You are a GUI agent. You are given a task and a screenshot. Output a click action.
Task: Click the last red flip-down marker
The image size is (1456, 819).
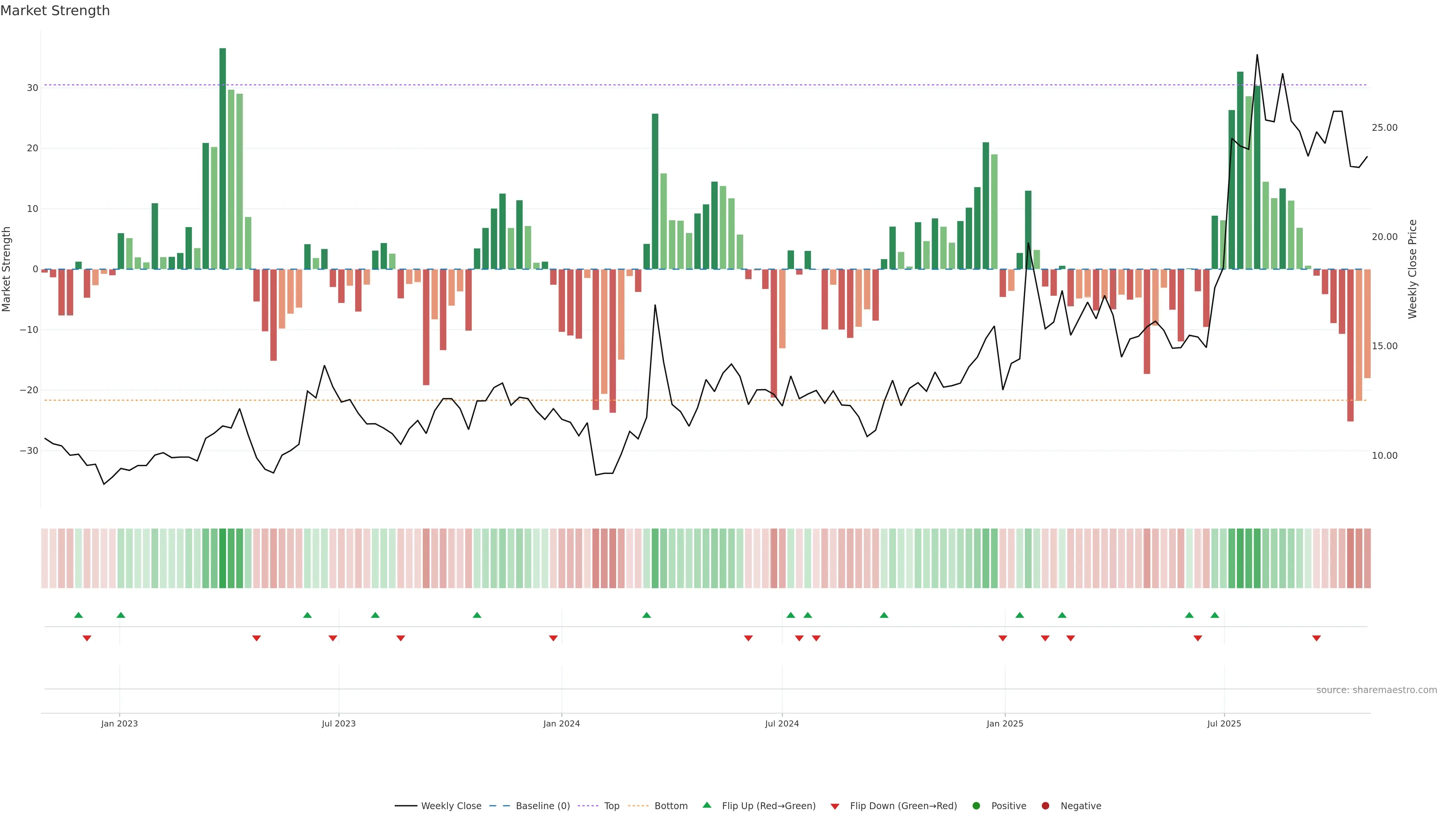1316,638
